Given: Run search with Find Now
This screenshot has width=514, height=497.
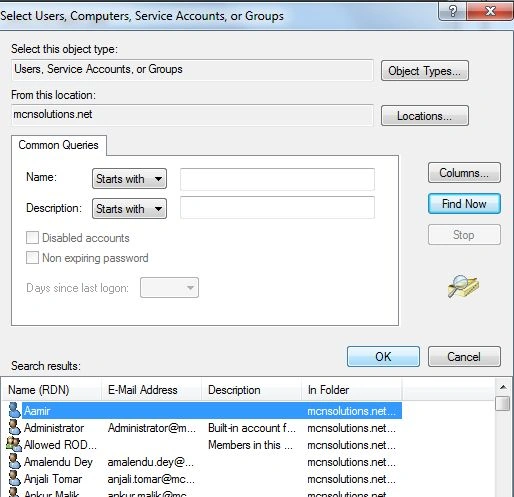Looking at the screenshot, I should tap(464, 204).
